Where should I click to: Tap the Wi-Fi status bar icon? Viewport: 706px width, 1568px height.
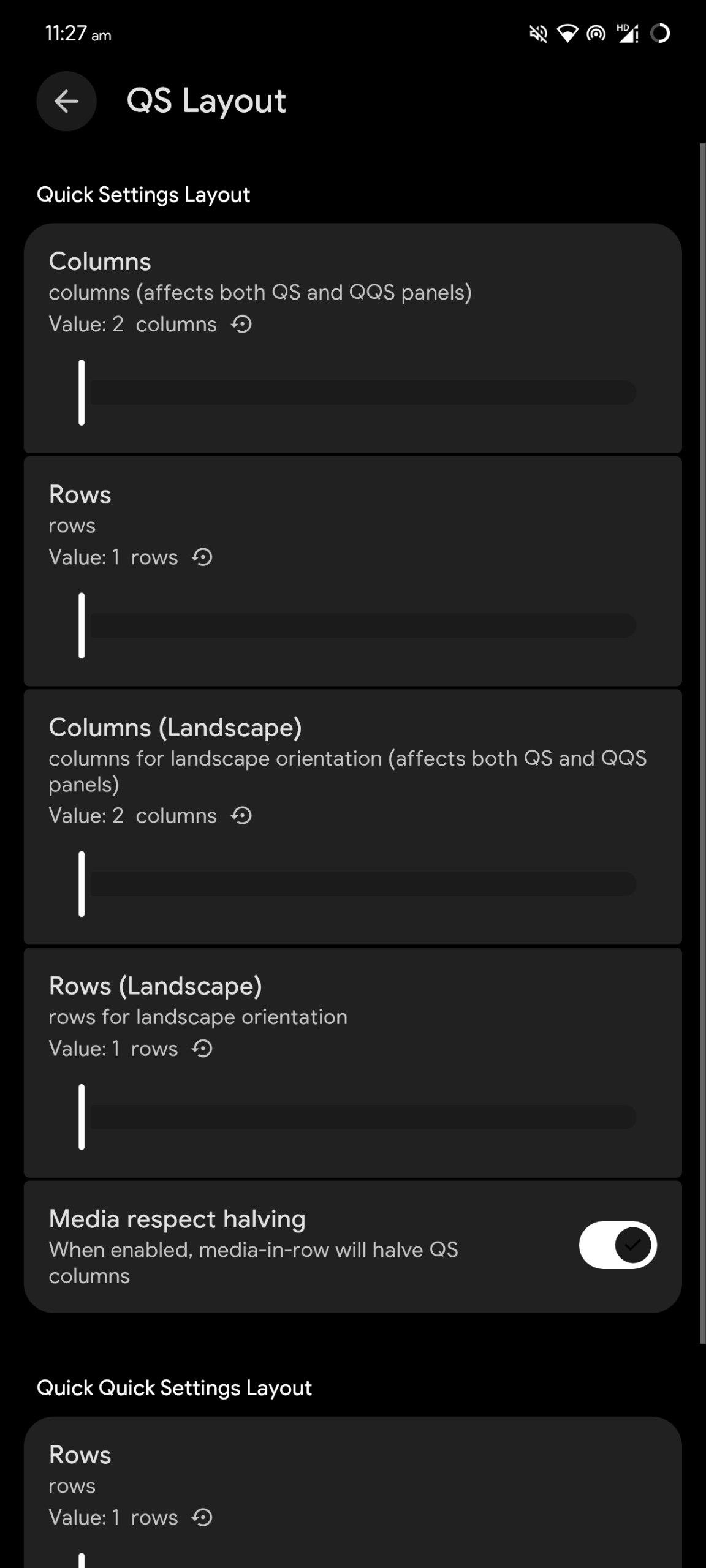(x=567, y=34)
